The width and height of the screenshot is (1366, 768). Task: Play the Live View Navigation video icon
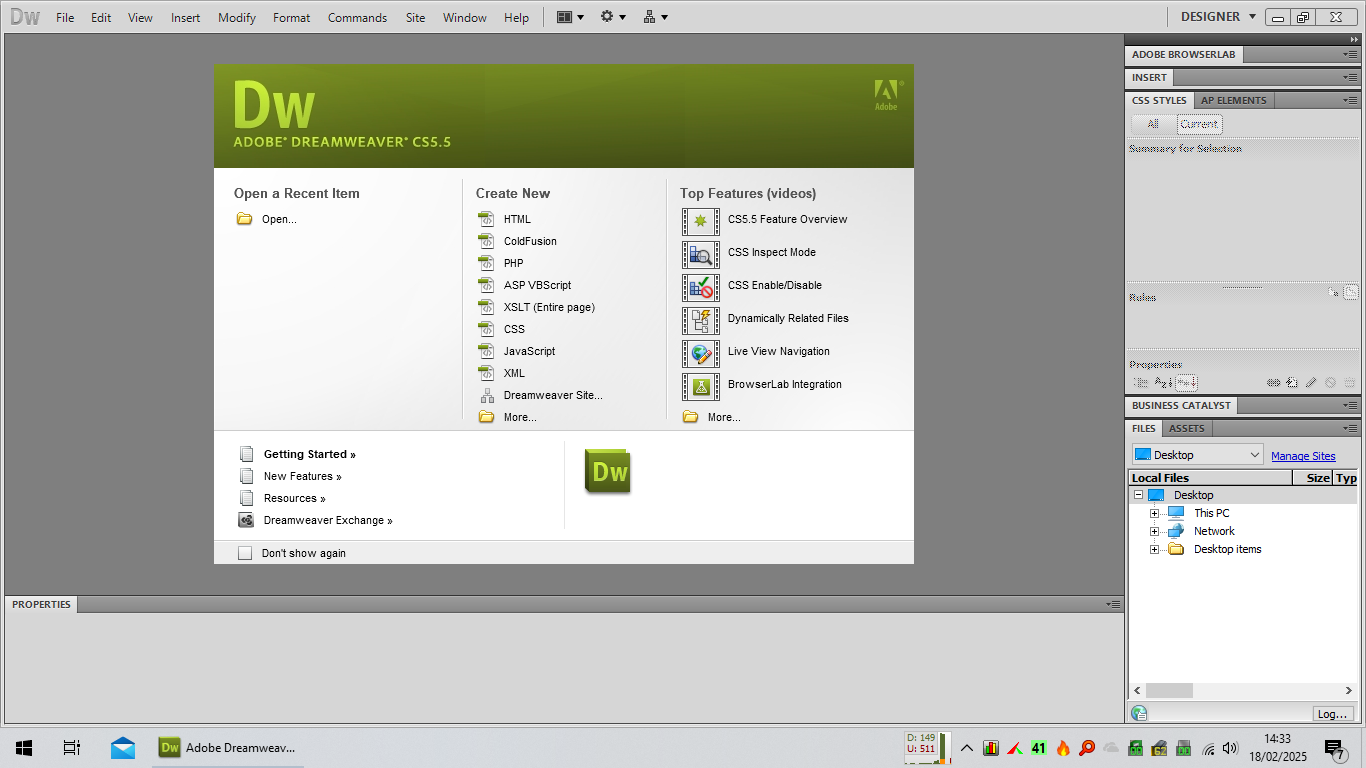click(x=701, y=353)
